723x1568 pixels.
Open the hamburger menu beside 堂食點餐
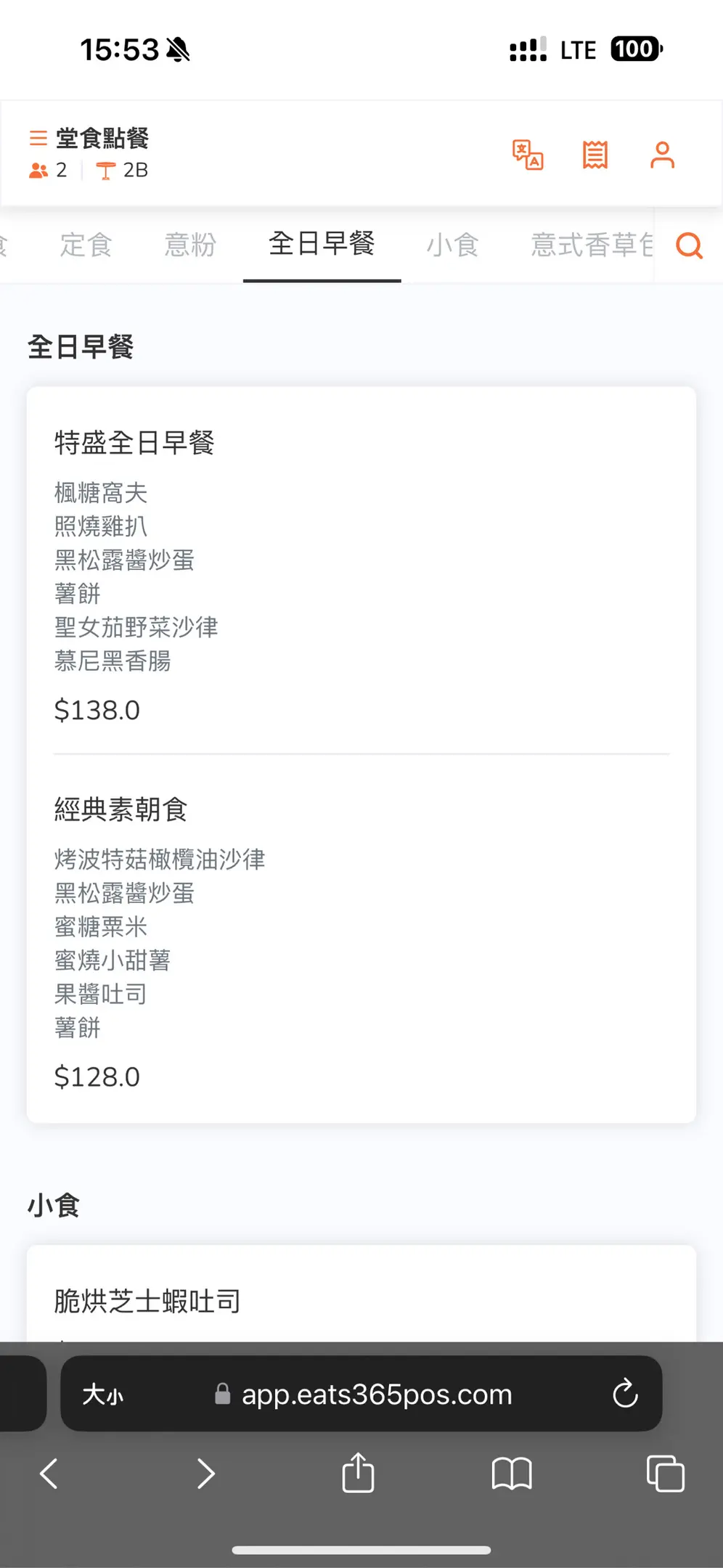tap(38, 138)
